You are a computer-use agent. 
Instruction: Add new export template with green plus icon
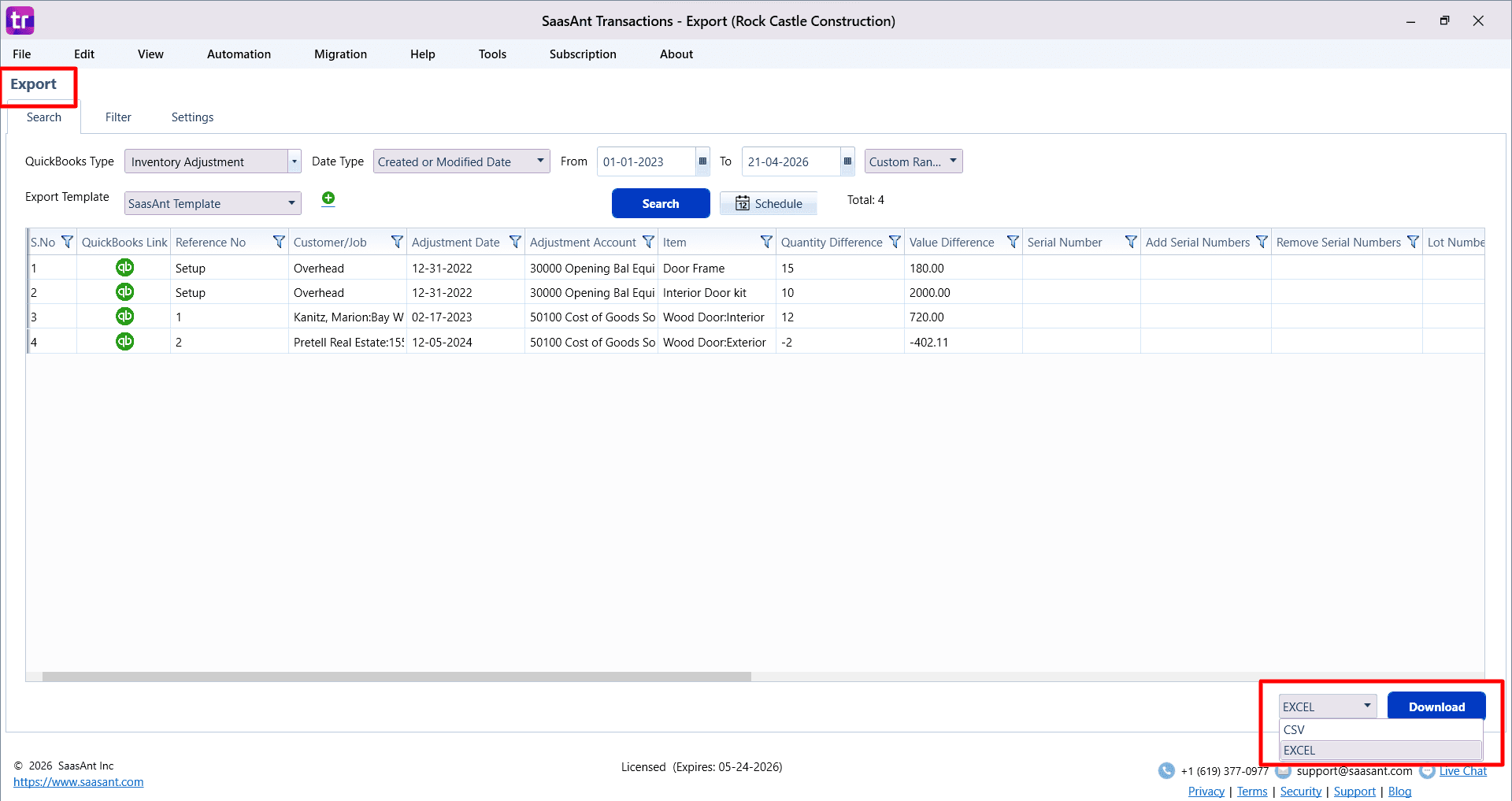coord(328,198)
